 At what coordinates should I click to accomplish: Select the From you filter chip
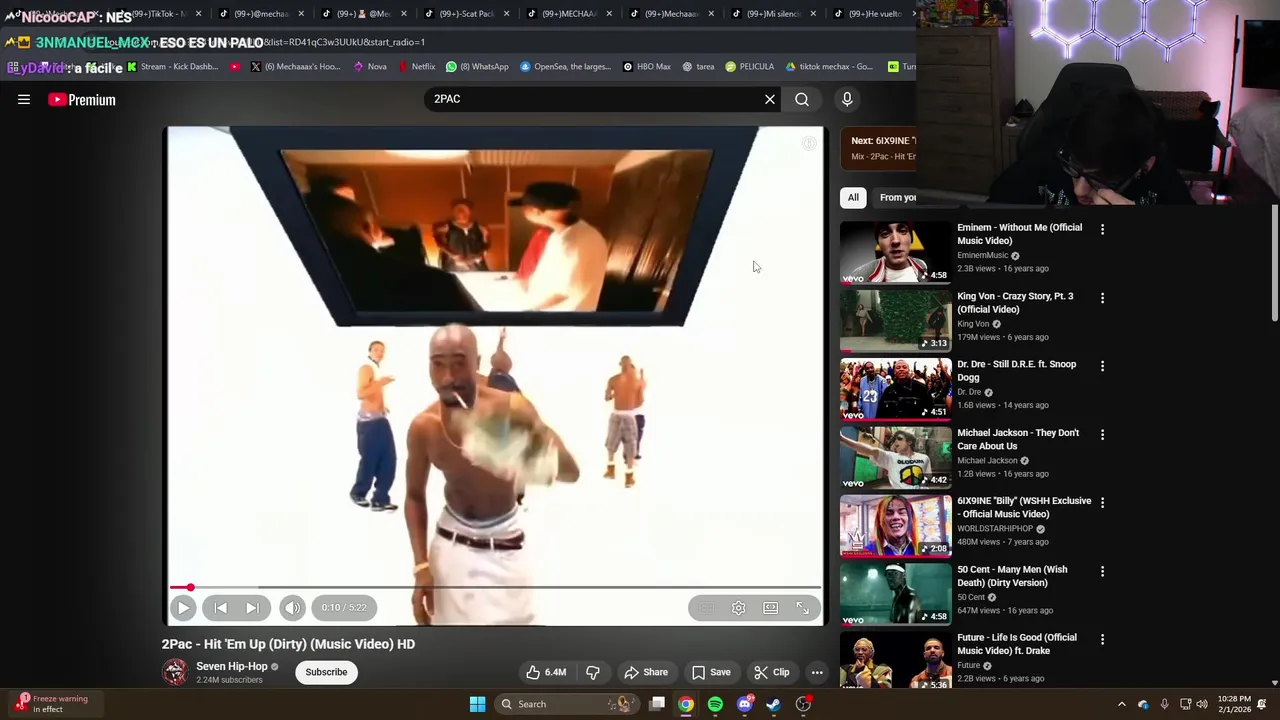(x=896, y=197)
